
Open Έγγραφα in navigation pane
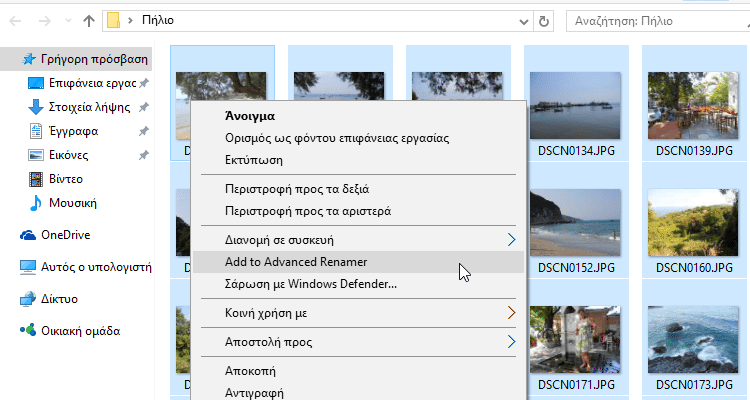pyautogui.click(x=74, y=131)
